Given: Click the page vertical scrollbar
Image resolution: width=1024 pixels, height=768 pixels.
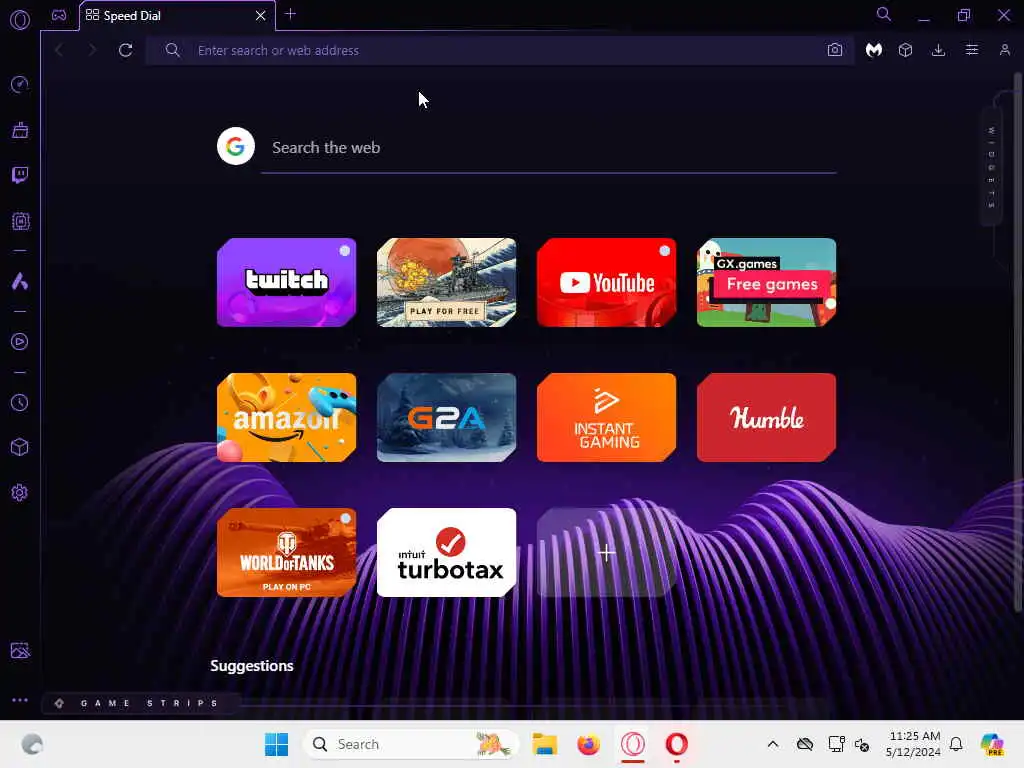Looking at the screenshot, I should coord(1017,343).
